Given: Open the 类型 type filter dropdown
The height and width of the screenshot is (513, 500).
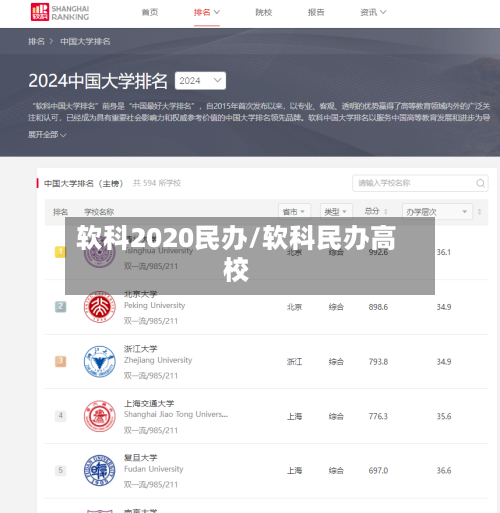Looking at the screenshot, I should tap(336, 211).
